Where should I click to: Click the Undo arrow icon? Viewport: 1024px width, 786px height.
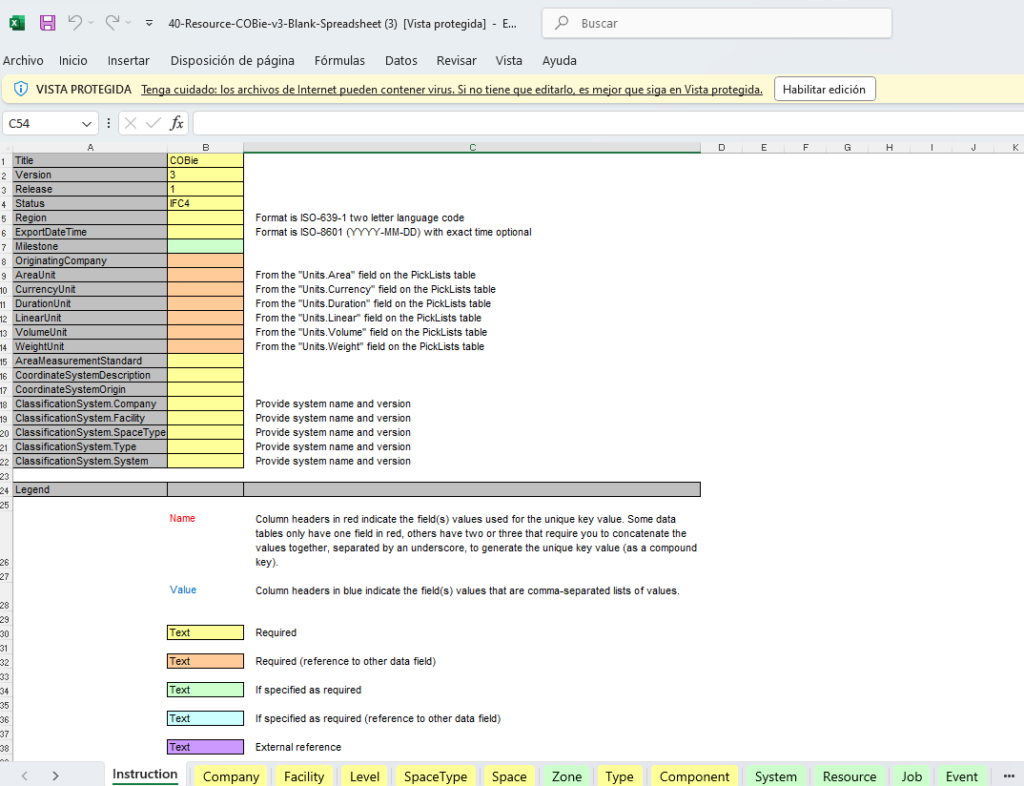pyautogui.click(x=75, y=22)
